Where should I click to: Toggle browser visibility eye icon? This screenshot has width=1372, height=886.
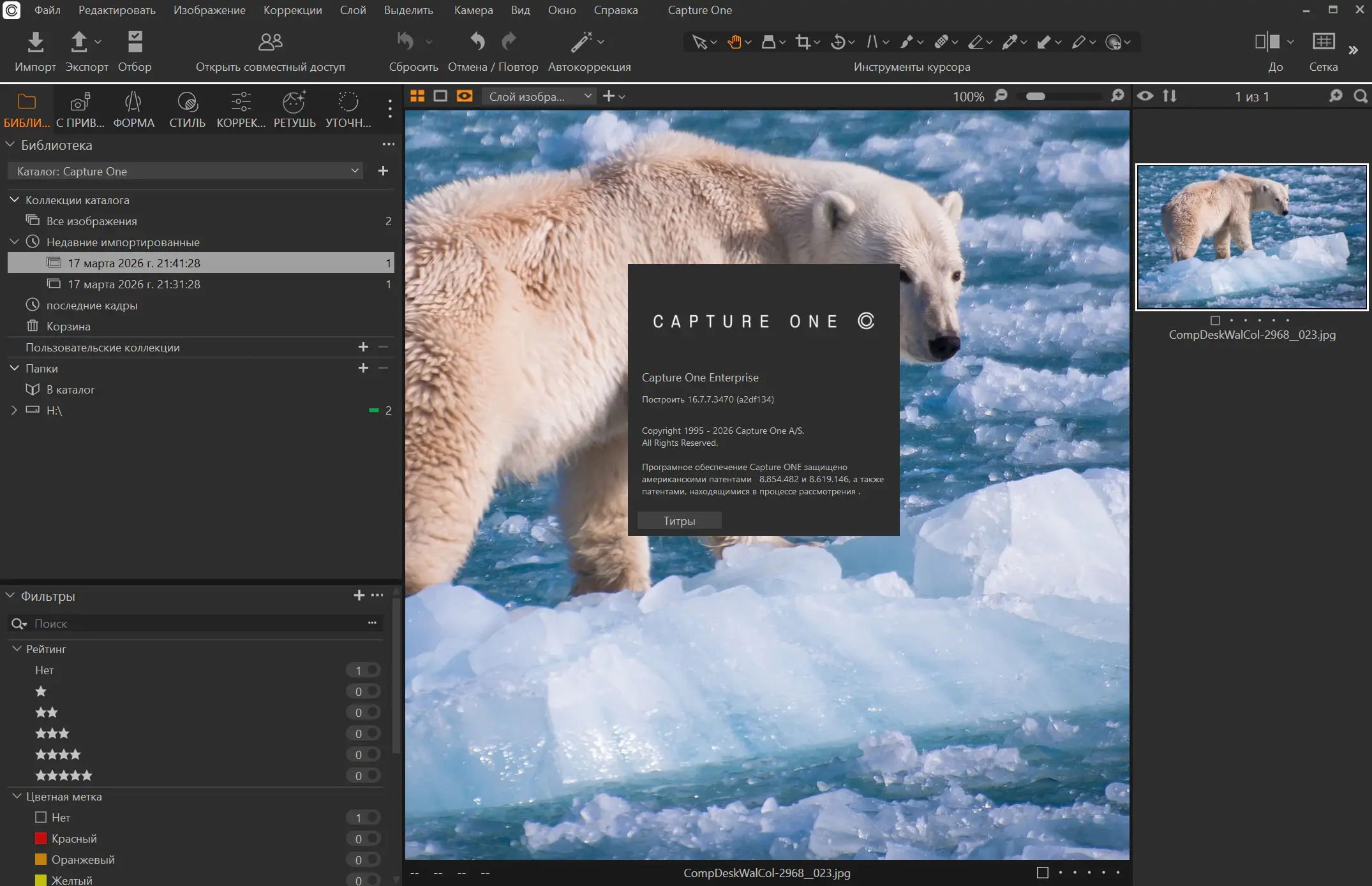pos(1145,96)
